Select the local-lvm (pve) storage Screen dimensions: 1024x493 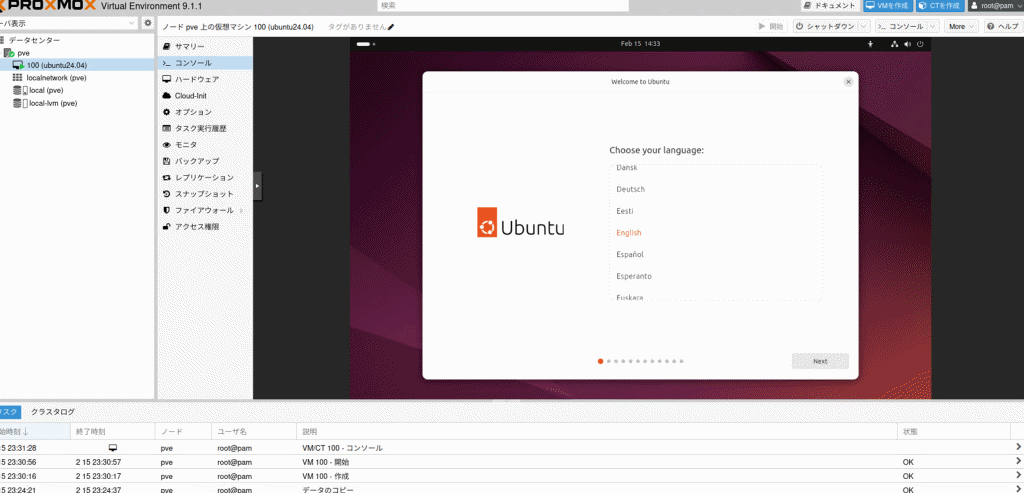point(53,103)
